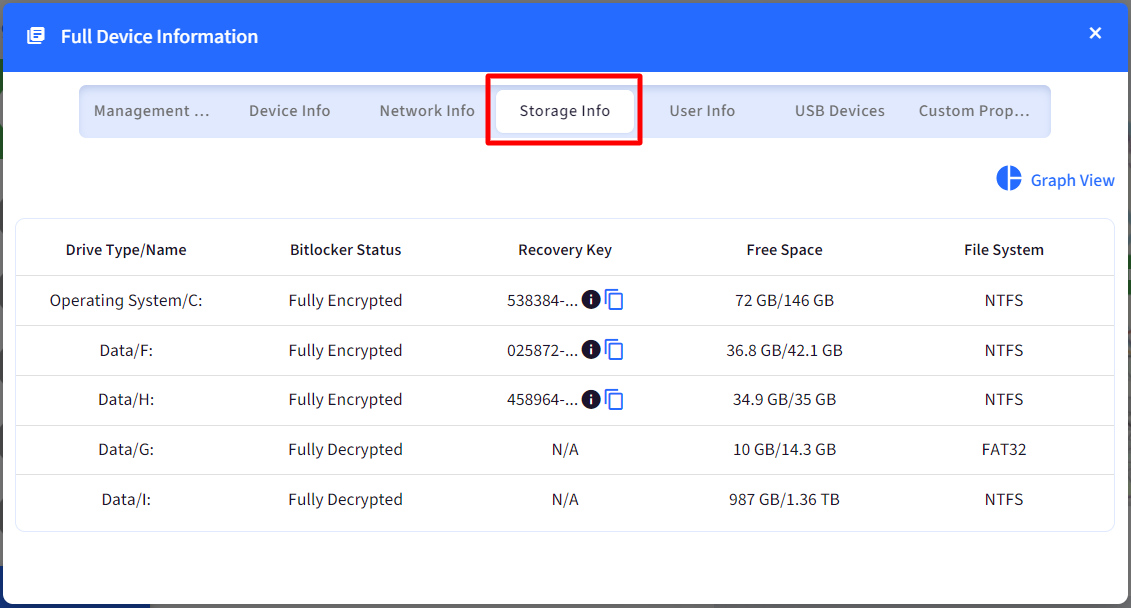Select the Data/G: drive name
The height and width of the screenshot is (608, 1131).
coord(126,449)
